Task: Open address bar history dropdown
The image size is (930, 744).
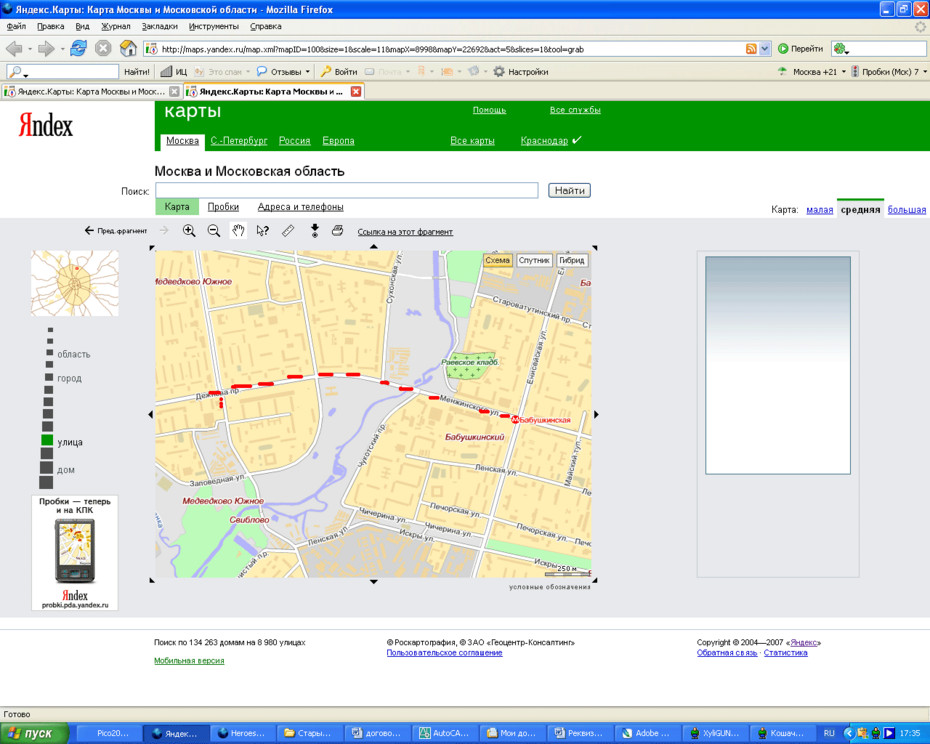Action: point(765,49)
